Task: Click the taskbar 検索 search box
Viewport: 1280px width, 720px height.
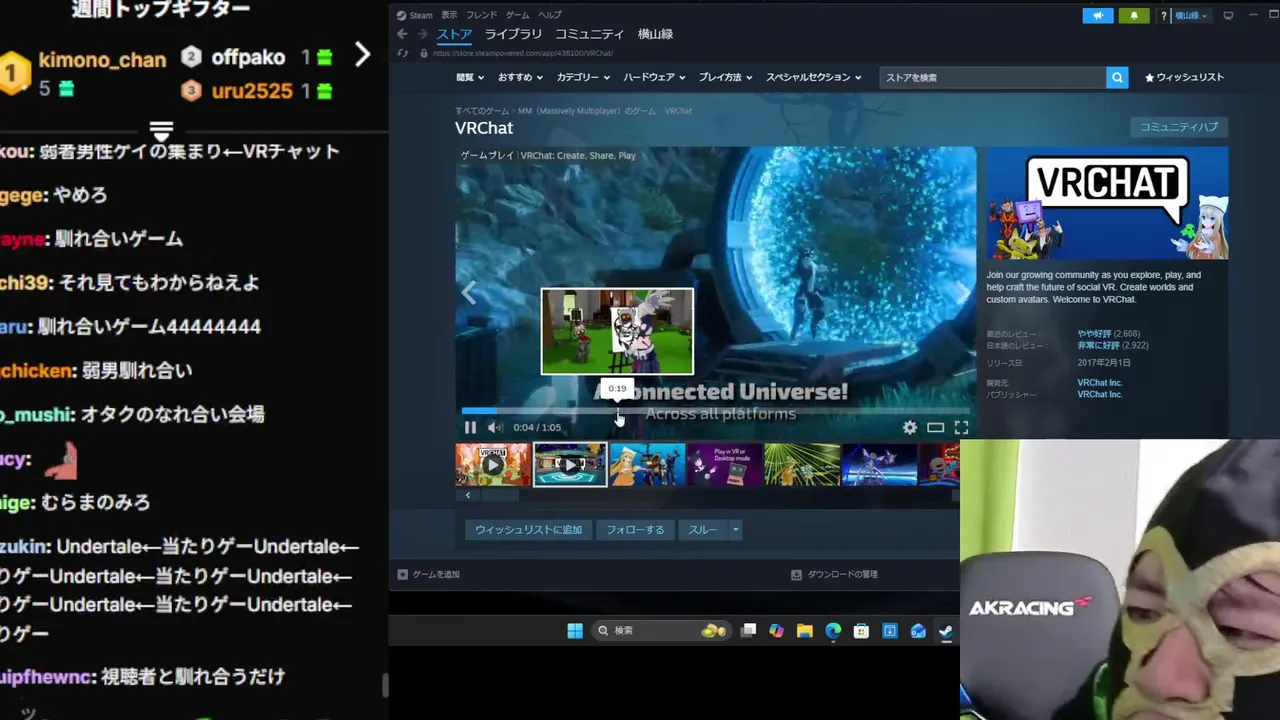Action: 660,631
